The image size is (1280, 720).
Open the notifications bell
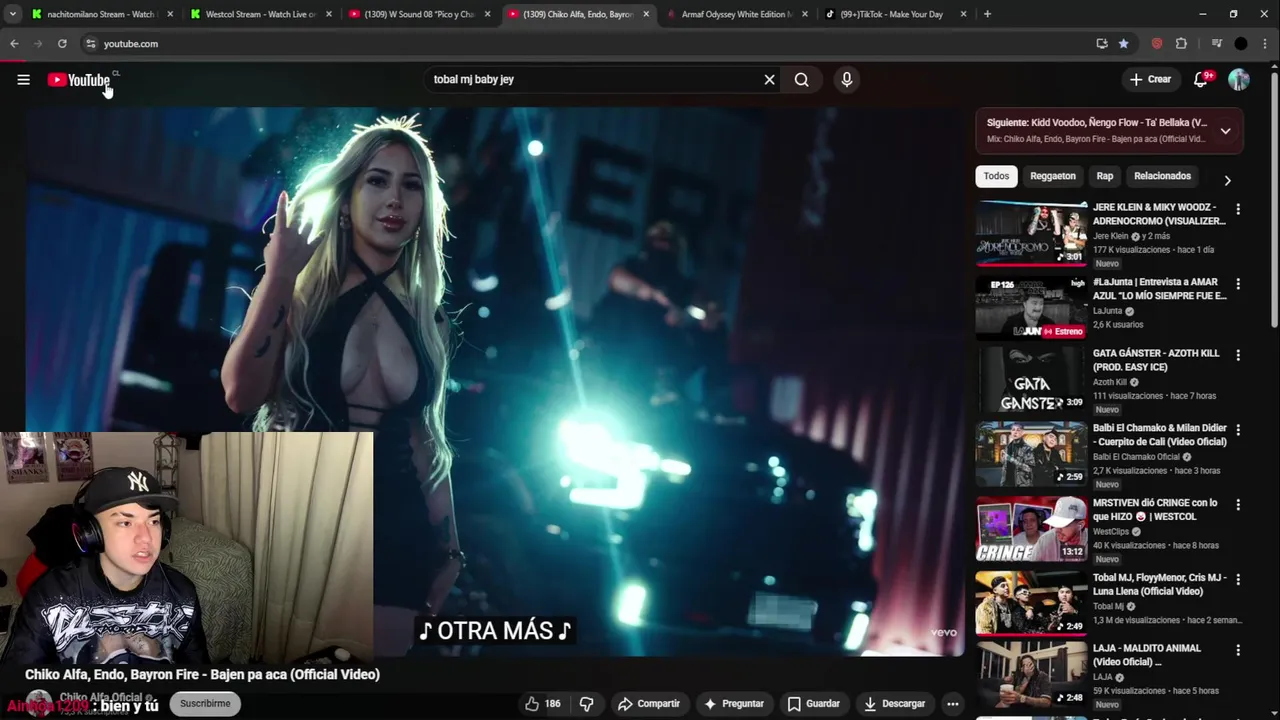coord(1201,80)
